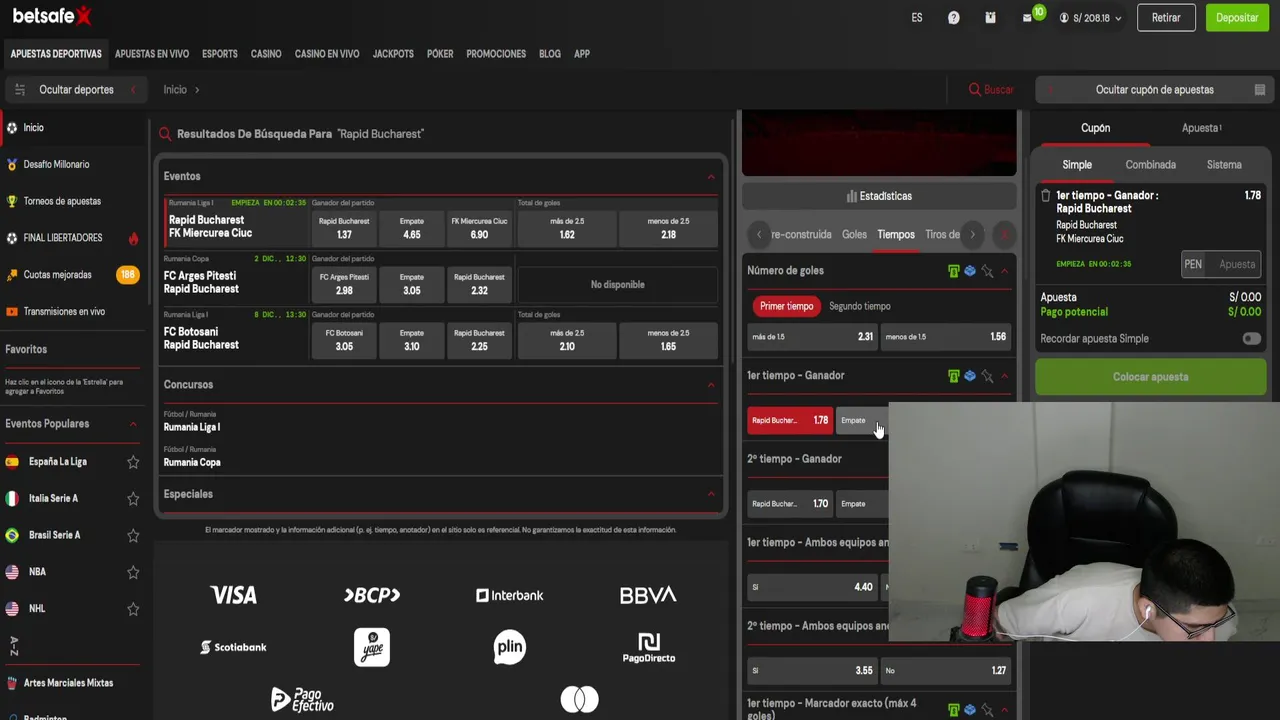The image size is (1280, 720).
Task: Select menos de 1.5 at 1.56
Action: click(945, 337)
